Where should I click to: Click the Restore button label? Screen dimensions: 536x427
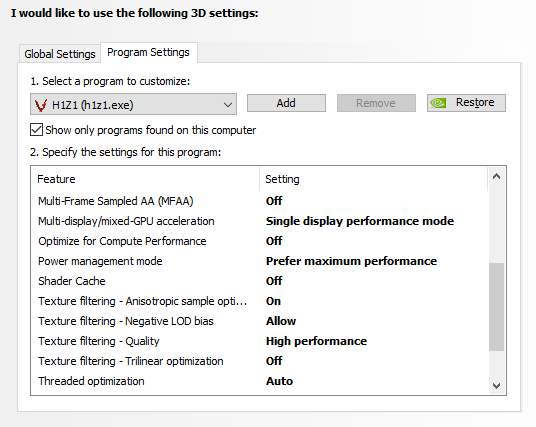(x=475, y=102)
